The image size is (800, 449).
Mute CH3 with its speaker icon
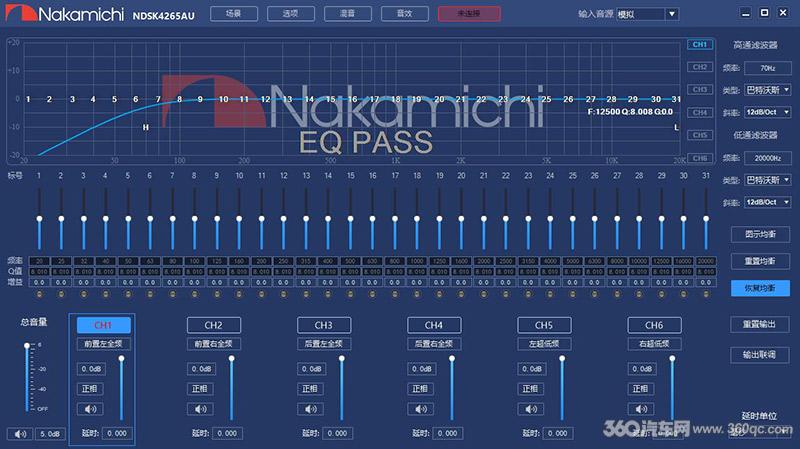click(311, 409)
